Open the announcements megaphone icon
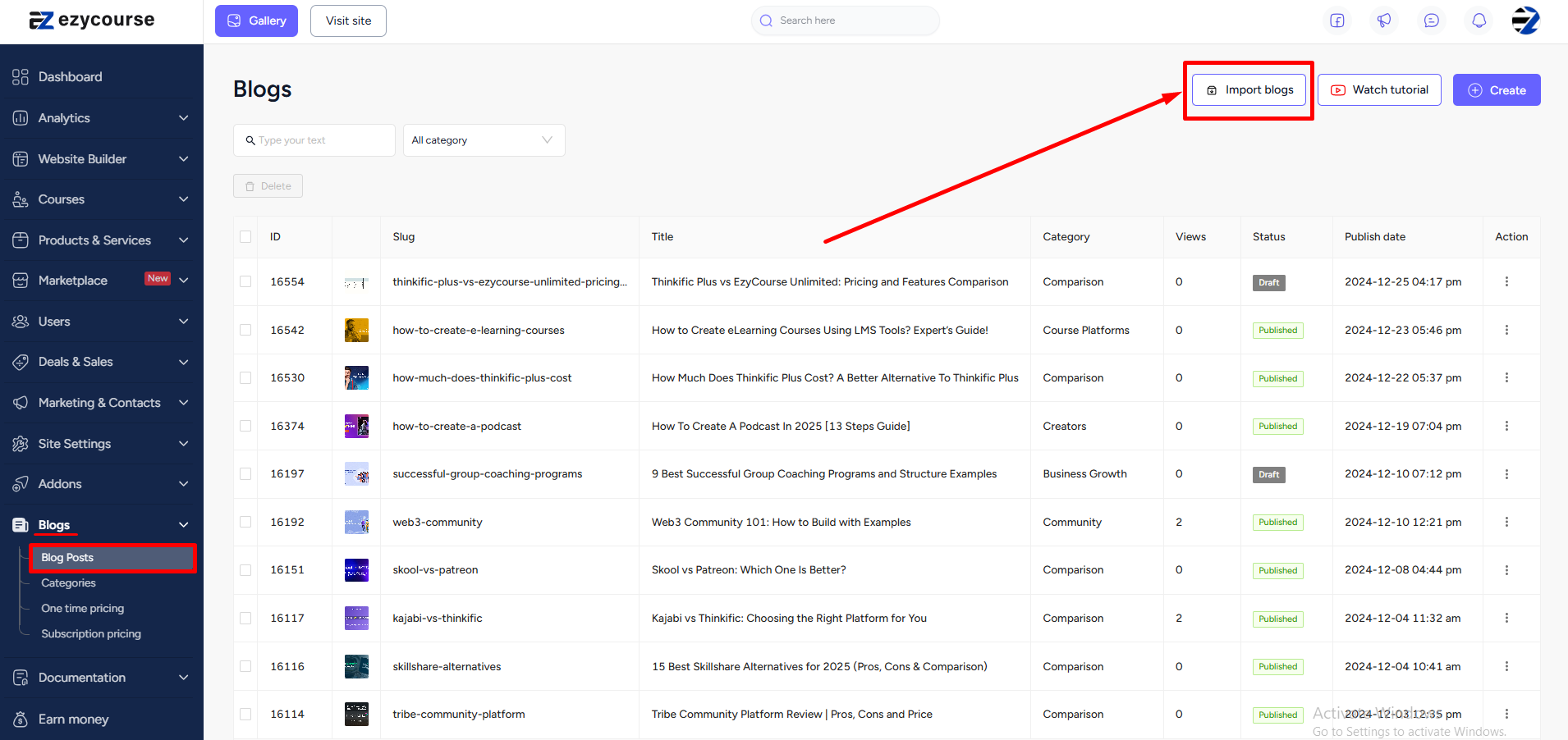 click(1384, 21)
